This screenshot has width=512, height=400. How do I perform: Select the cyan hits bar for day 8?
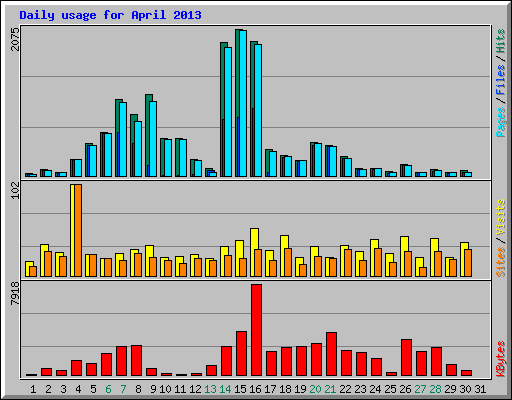(x=138, y=149)
